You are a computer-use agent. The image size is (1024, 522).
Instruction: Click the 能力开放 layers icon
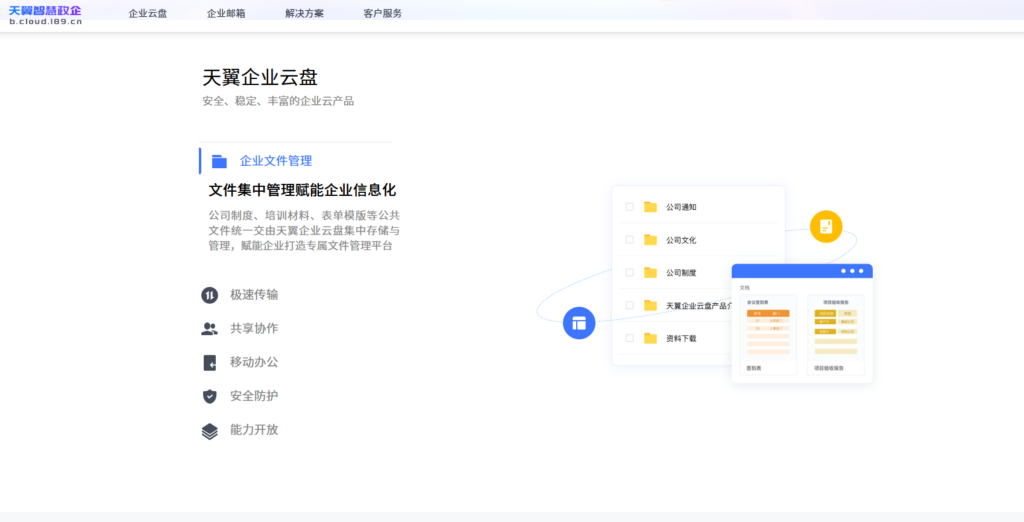[209, 431]
